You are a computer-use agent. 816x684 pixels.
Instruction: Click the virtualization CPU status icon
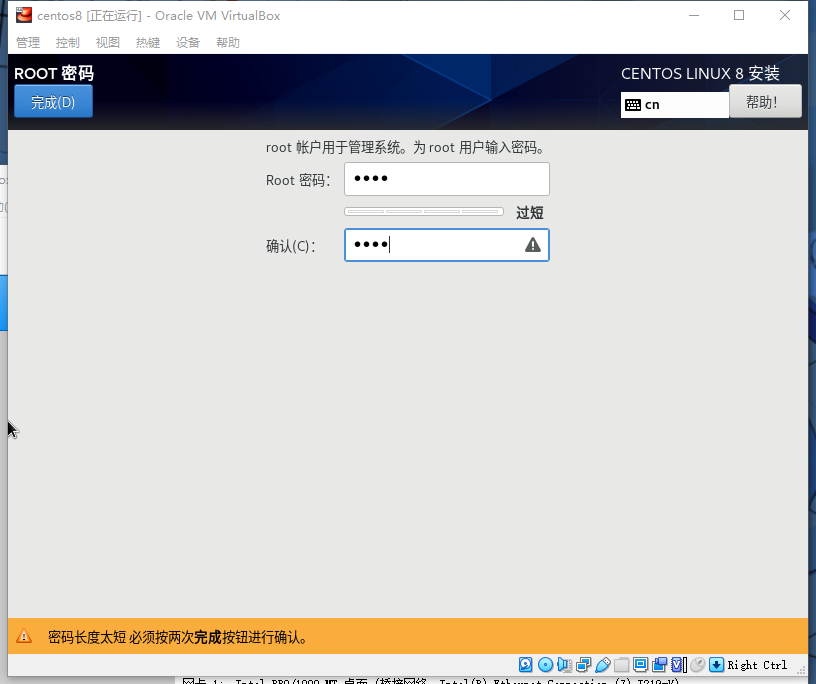pos(679,665)
